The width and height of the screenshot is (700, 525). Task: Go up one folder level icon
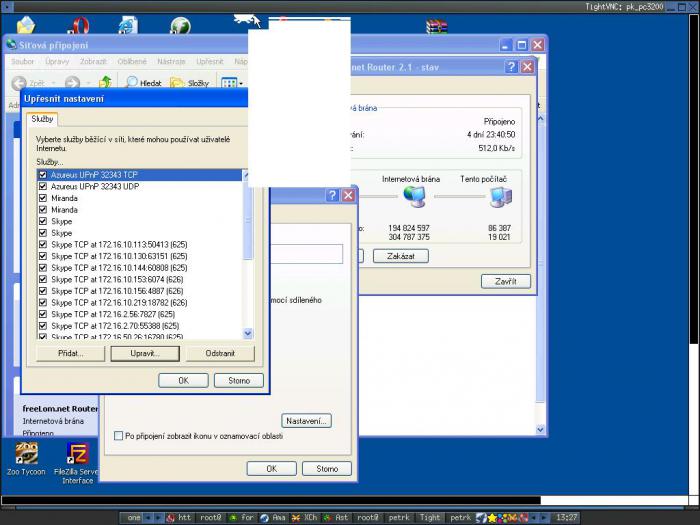coord(105,83)
